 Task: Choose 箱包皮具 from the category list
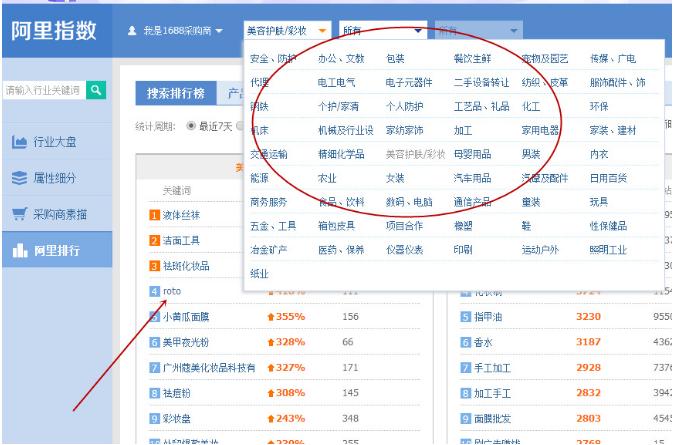click(x=337, y=226)
